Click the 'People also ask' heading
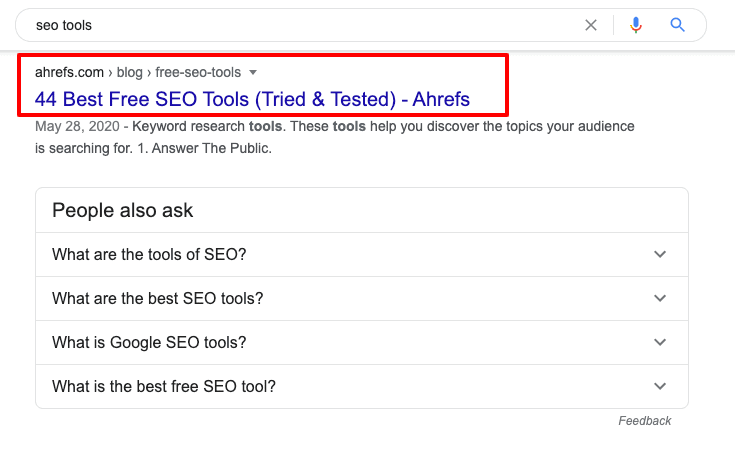Viewport: 735px width, 454px height. [x=122, y=210]
